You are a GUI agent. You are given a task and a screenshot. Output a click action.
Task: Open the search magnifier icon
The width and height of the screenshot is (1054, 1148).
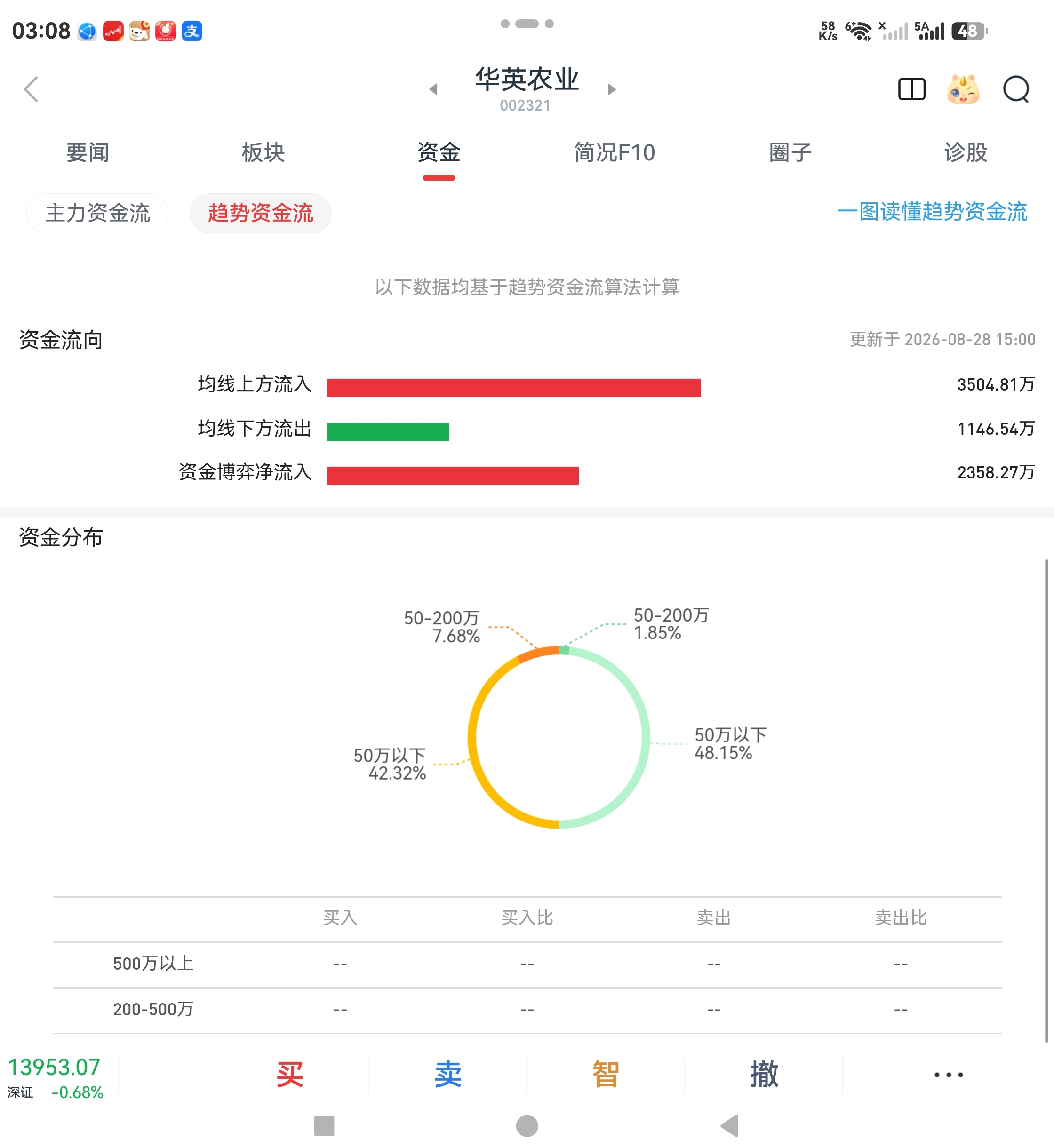(1016, 89)
